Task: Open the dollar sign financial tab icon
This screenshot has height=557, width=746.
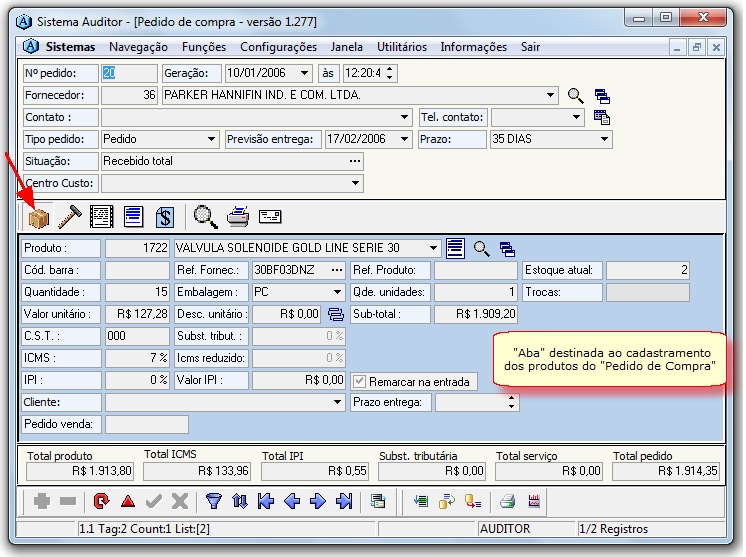Action: pos(165,217)
